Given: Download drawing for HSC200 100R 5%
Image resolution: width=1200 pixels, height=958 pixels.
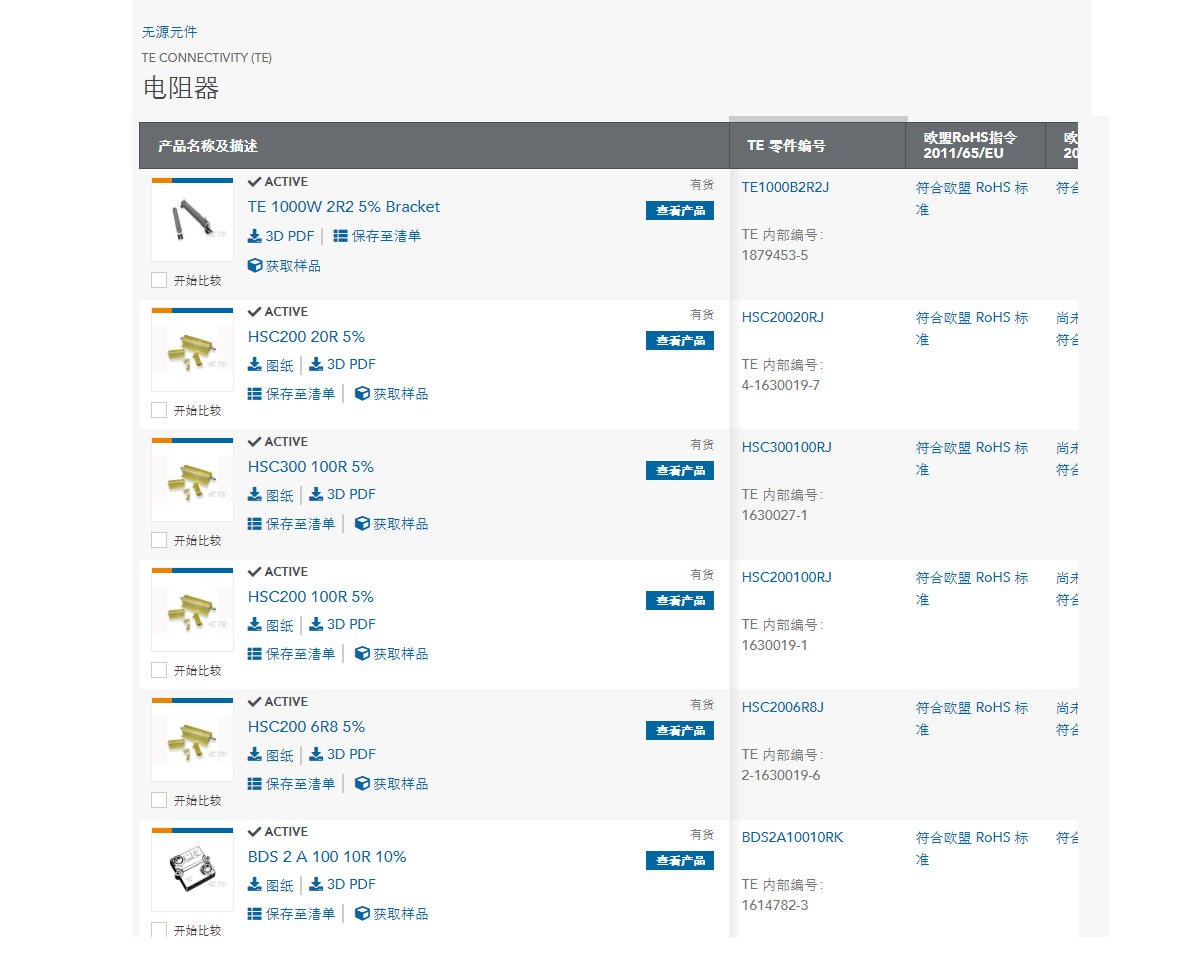Looking at the screenshot, I should tap(271, 625).
